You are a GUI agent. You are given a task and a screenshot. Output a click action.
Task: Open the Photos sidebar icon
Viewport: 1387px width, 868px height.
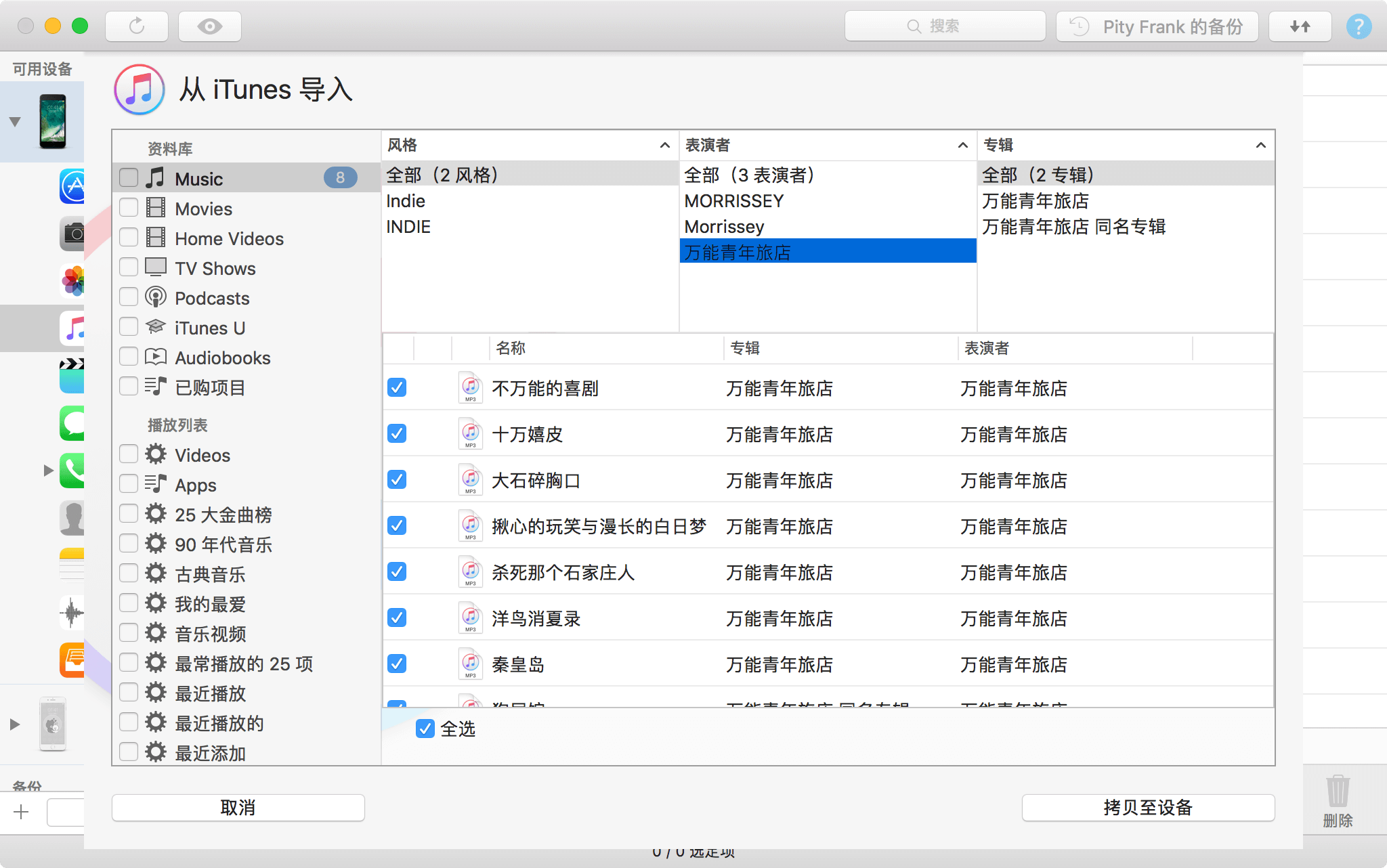coord(72,280)
